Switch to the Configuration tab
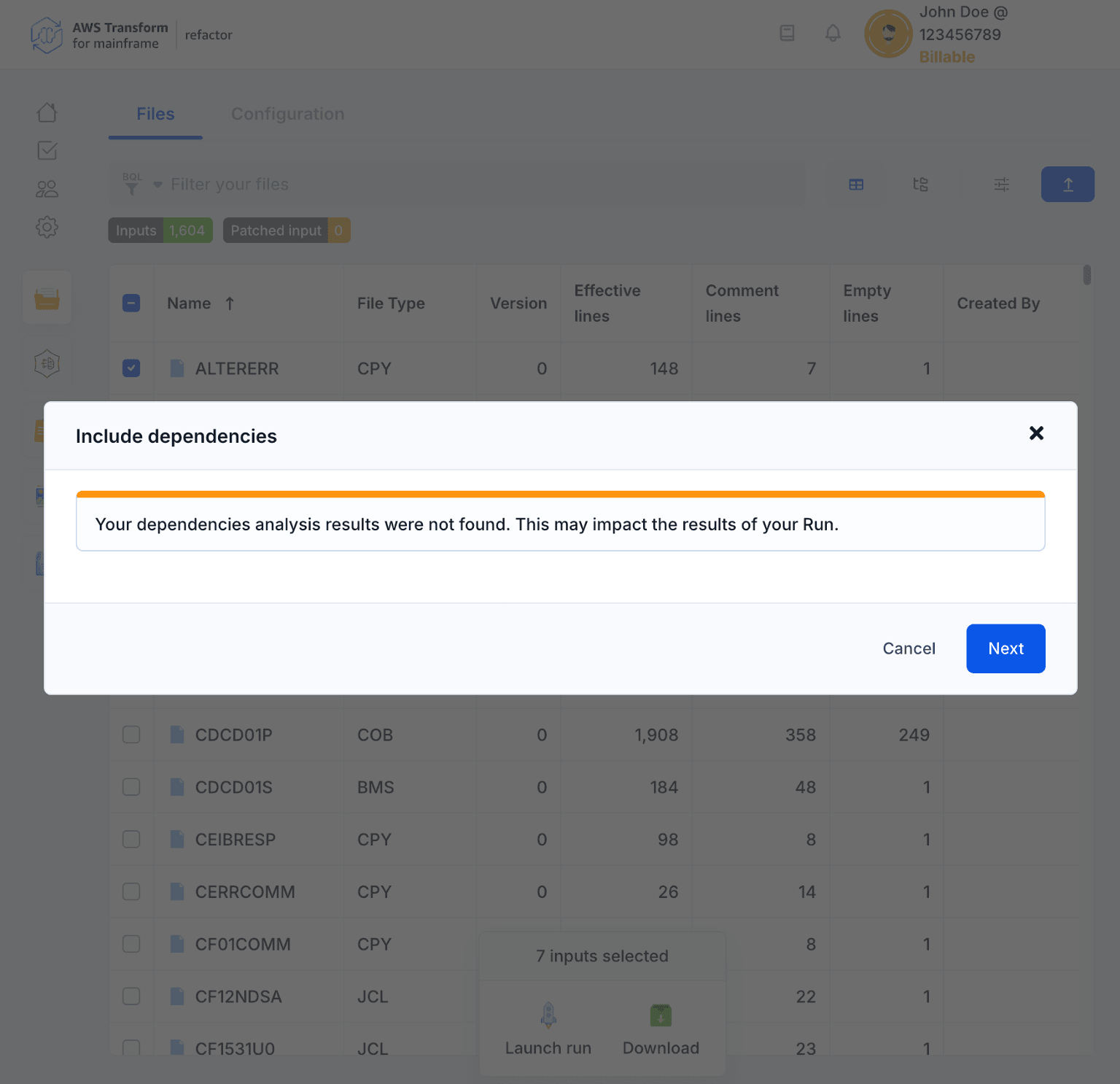The image size is (1120, 1084). click(287, 114)
